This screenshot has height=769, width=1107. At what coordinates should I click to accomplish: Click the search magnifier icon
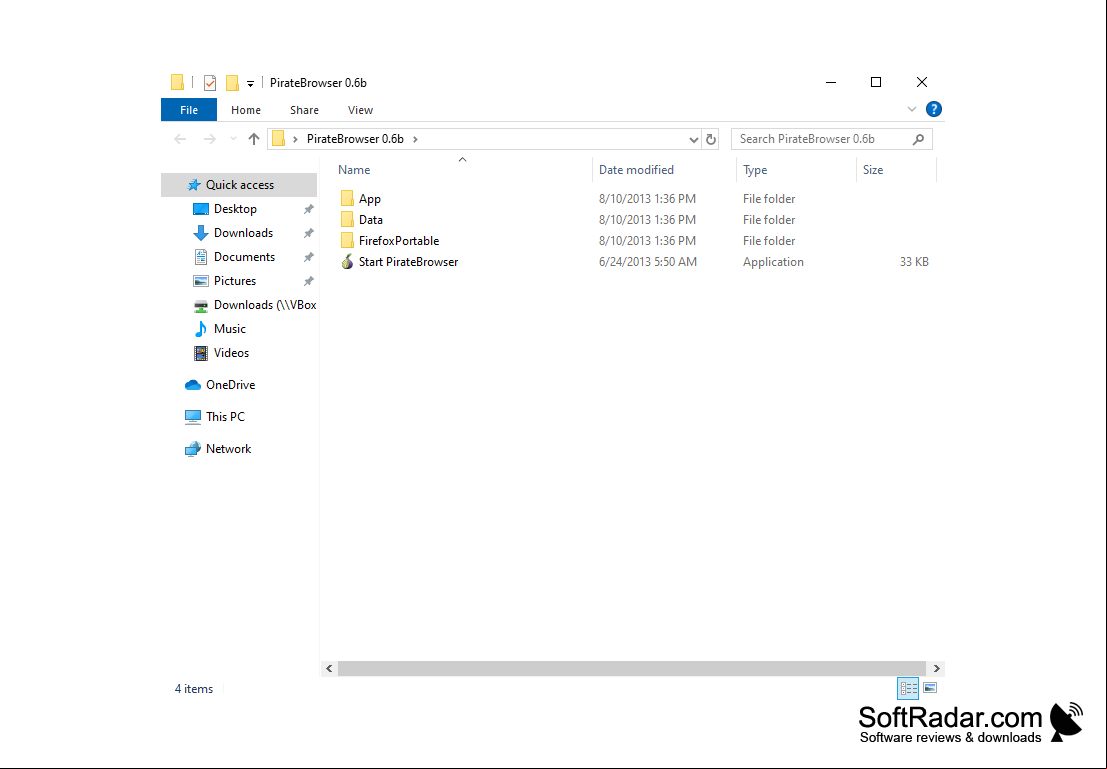point(918,139)
